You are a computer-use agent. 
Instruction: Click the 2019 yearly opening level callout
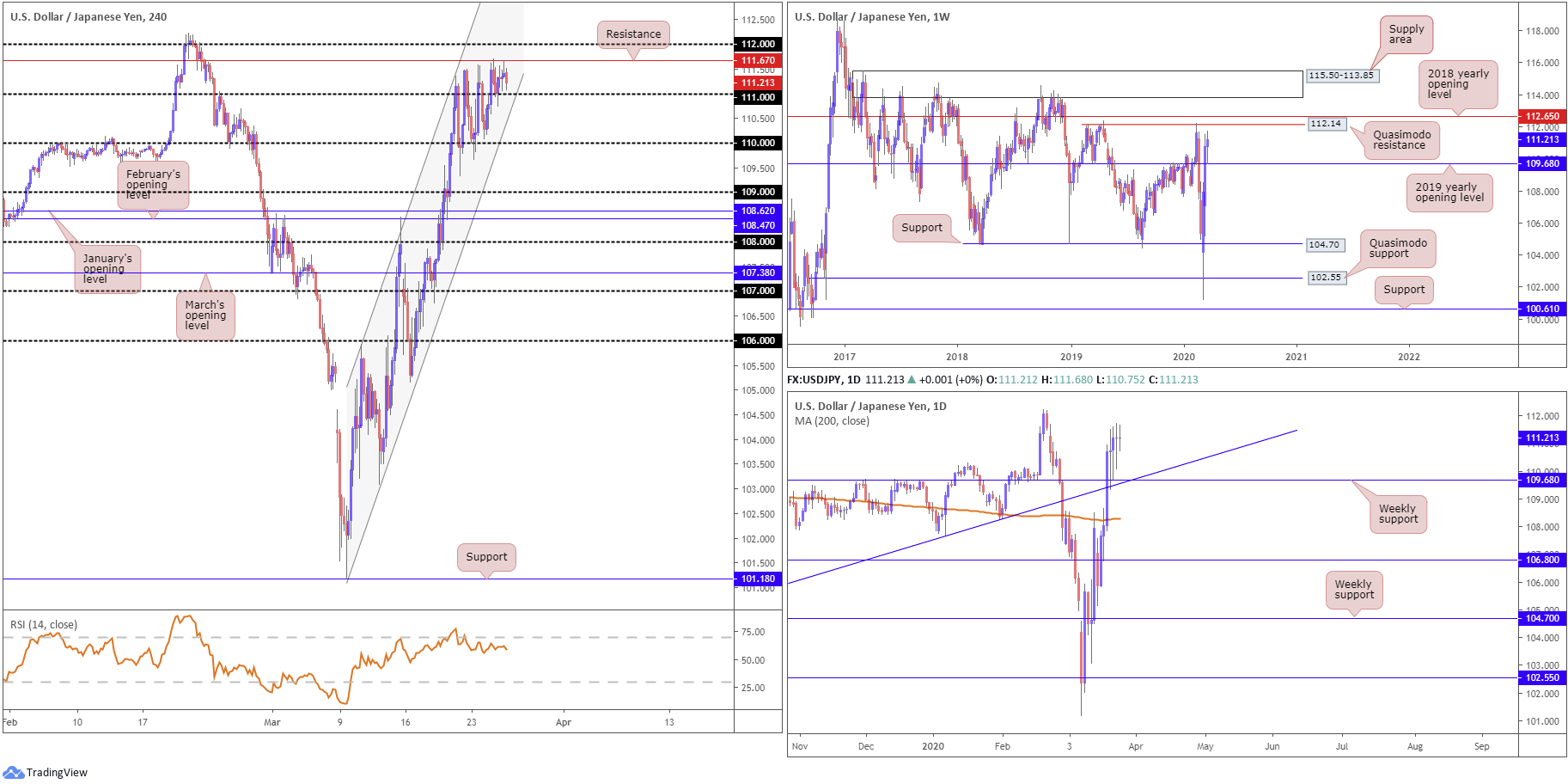[x=1449, y=193]
